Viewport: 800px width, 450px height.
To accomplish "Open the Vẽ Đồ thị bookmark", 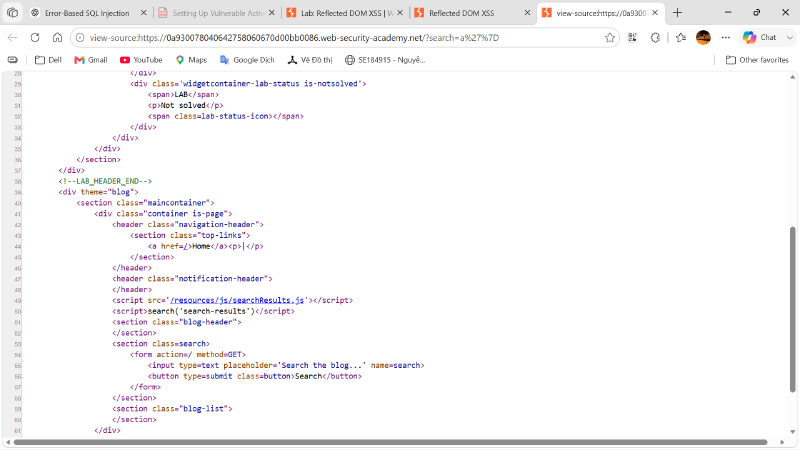I will pos(310,60).
